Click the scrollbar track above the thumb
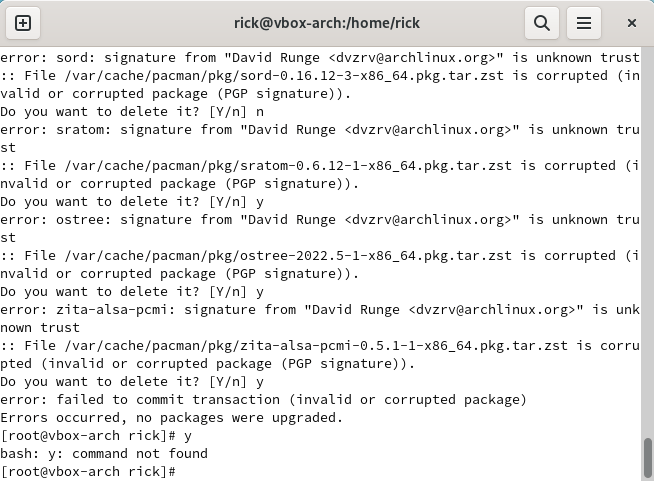This screenshot has width=654, height=481. tap(648, 242)
